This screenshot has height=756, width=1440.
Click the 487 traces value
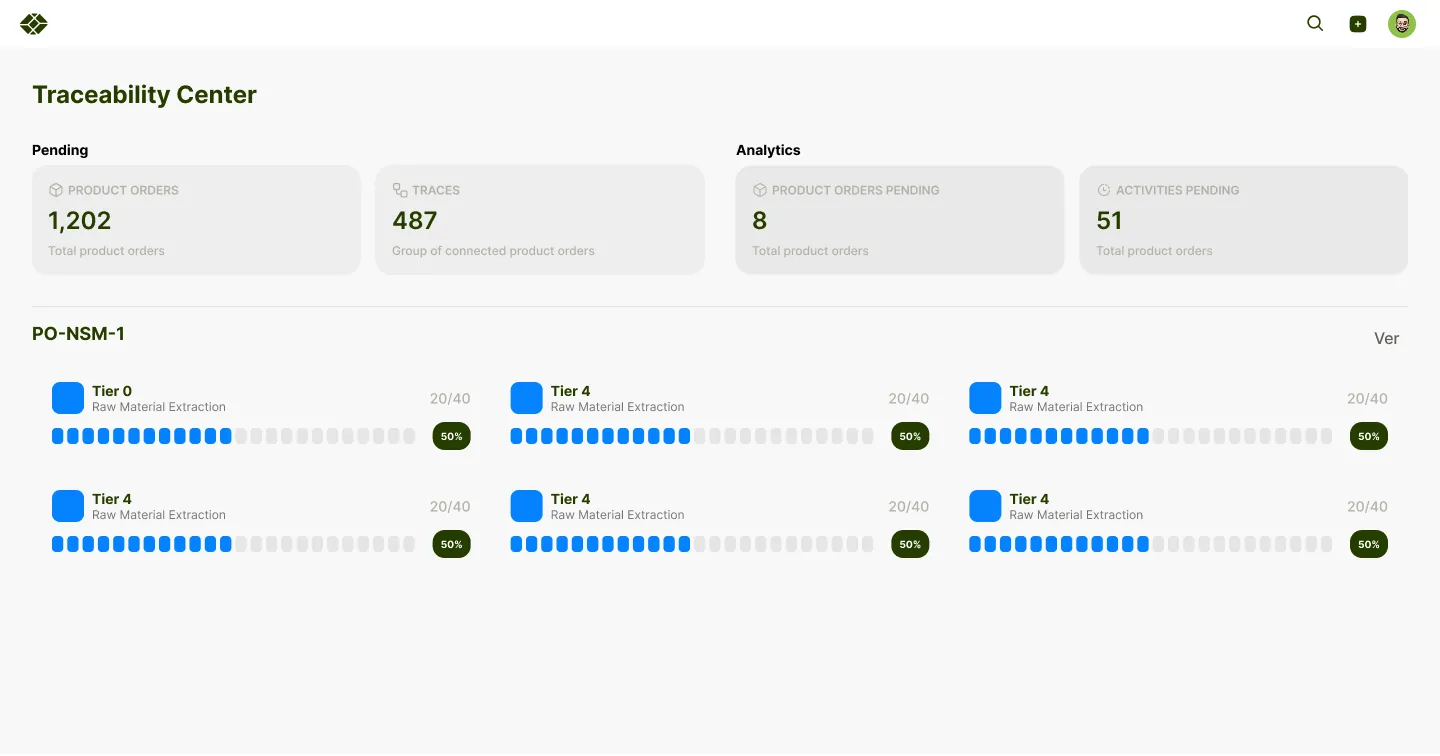tap(415, 220)
